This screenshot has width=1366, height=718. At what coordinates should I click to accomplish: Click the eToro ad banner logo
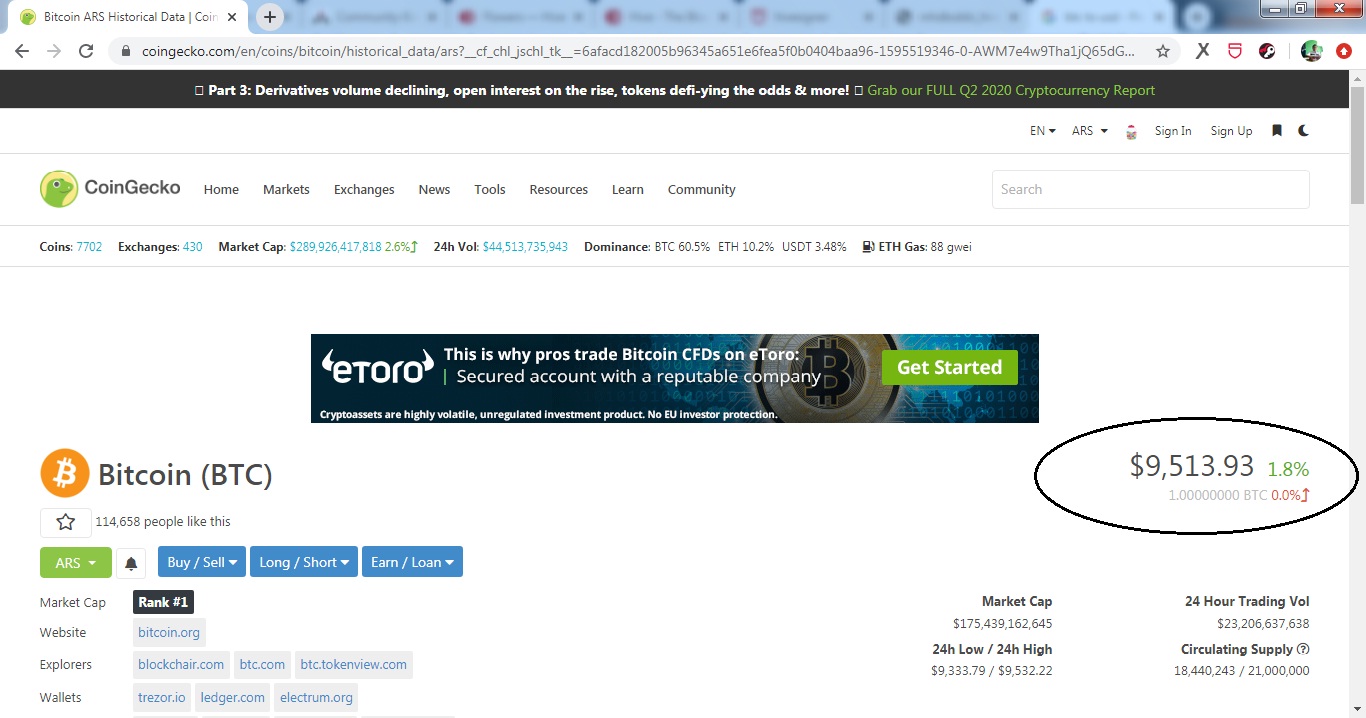point(377,369)
